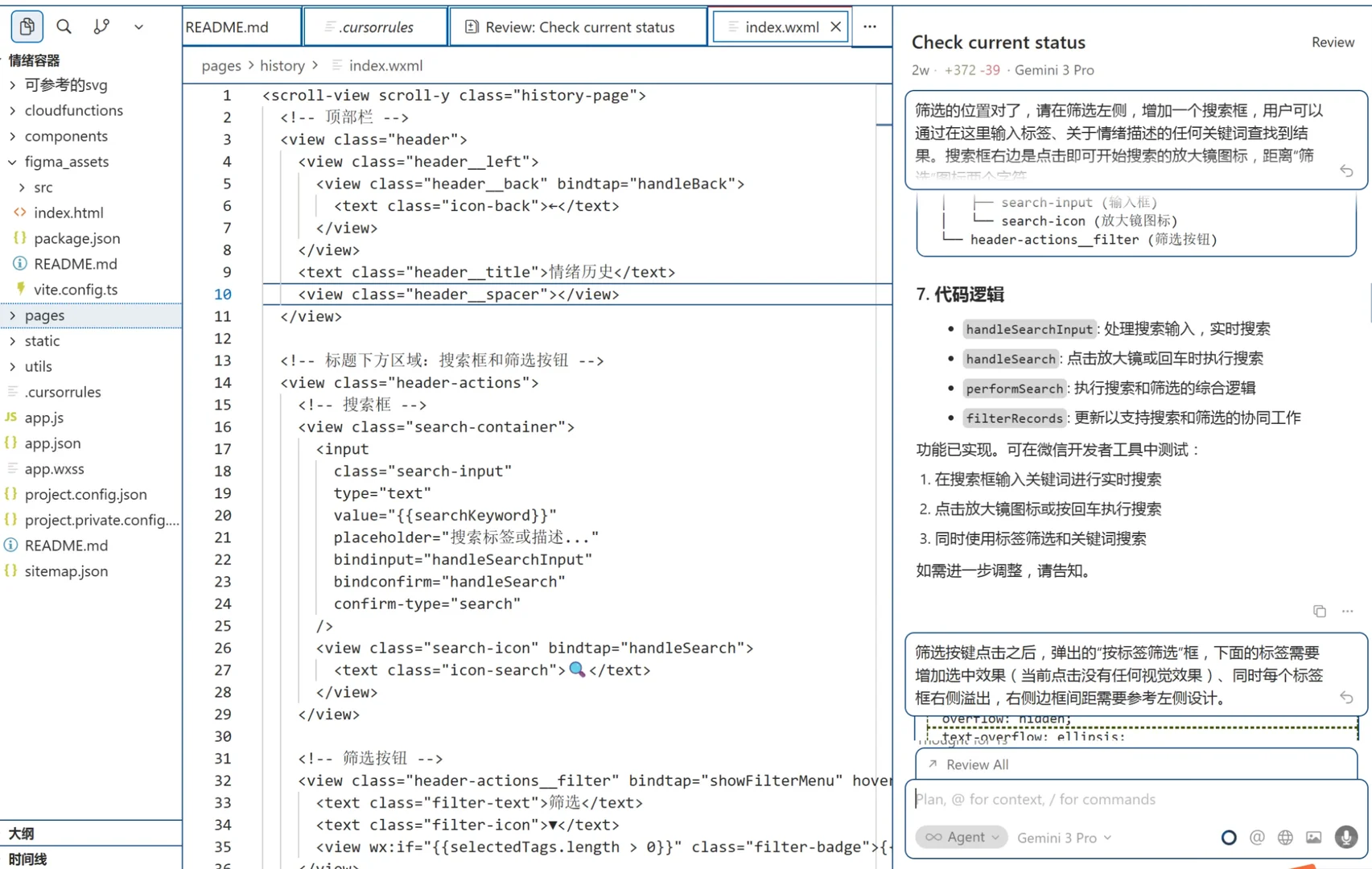The height and width of the screenshot is (869, 1372).
Task: Click the handleSearchInput code chip in chat
Action: (x=1029, y=329)
